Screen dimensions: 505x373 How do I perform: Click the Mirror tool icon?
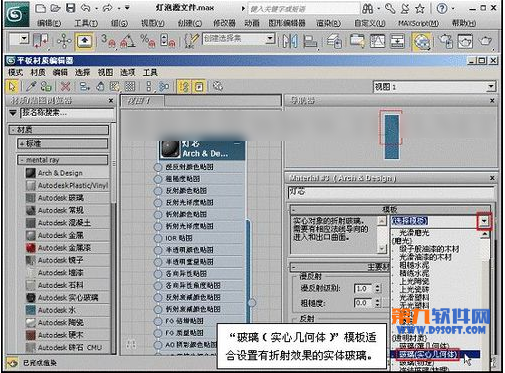290,41
